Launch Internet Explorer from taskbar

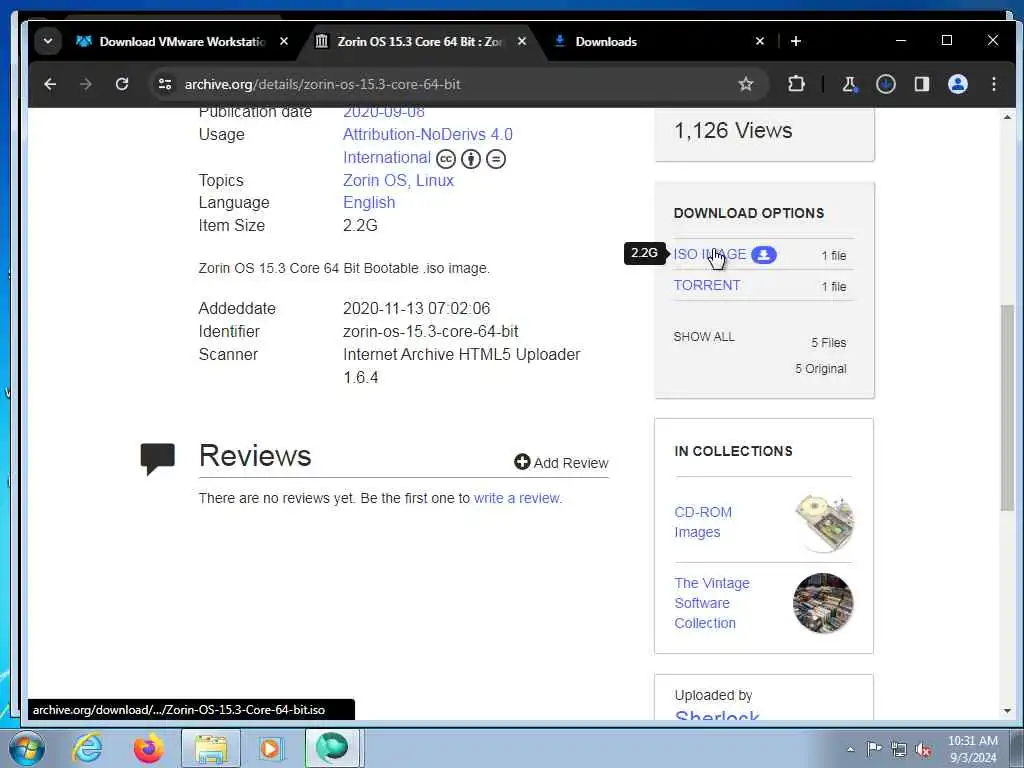pyautogui.click(x=87, y=748)
